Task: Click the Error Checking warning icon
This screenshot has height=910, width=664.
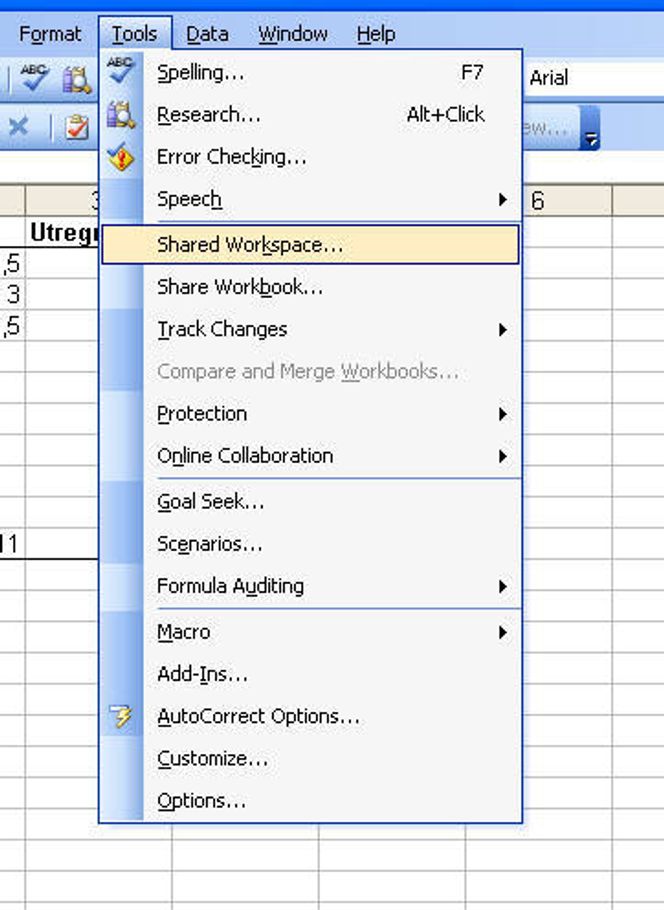Action: click(121, 157)
